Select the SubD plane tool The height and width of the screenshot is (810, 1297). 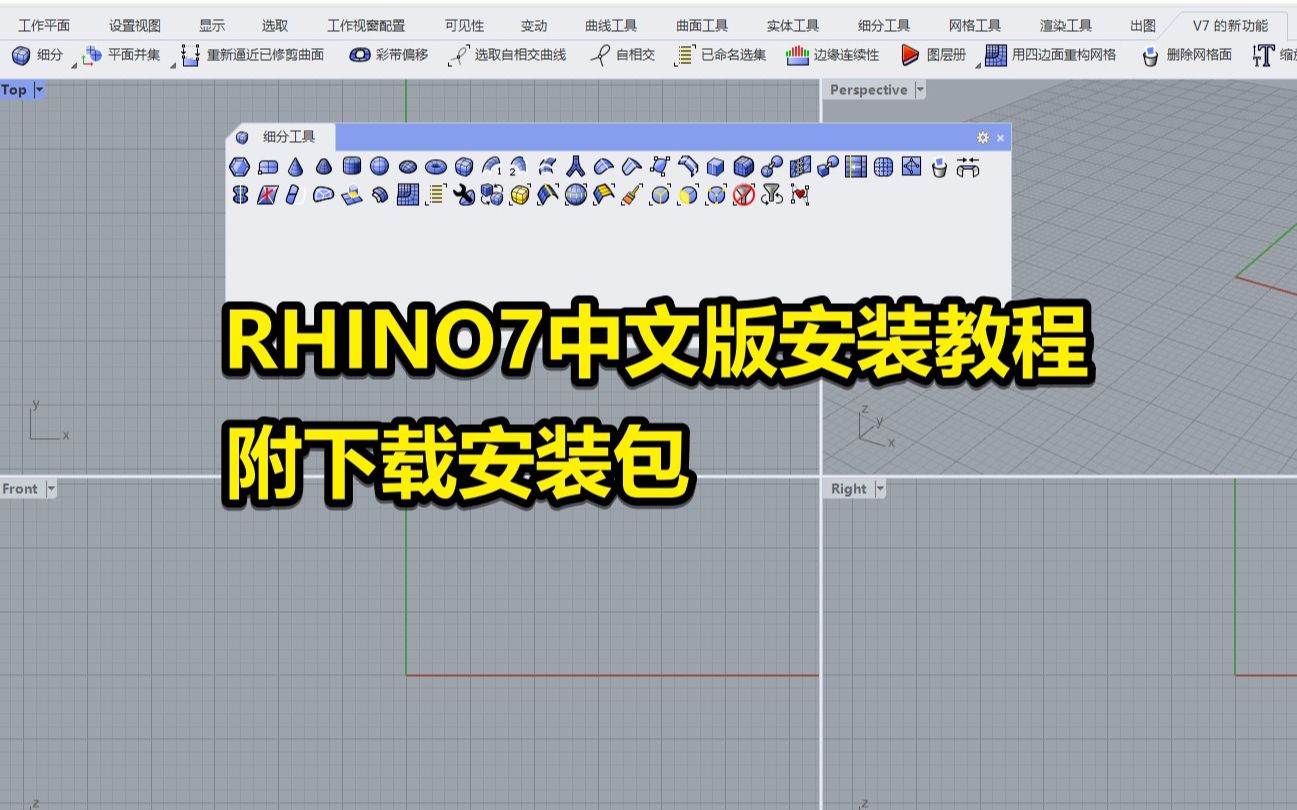coord(268,167)
